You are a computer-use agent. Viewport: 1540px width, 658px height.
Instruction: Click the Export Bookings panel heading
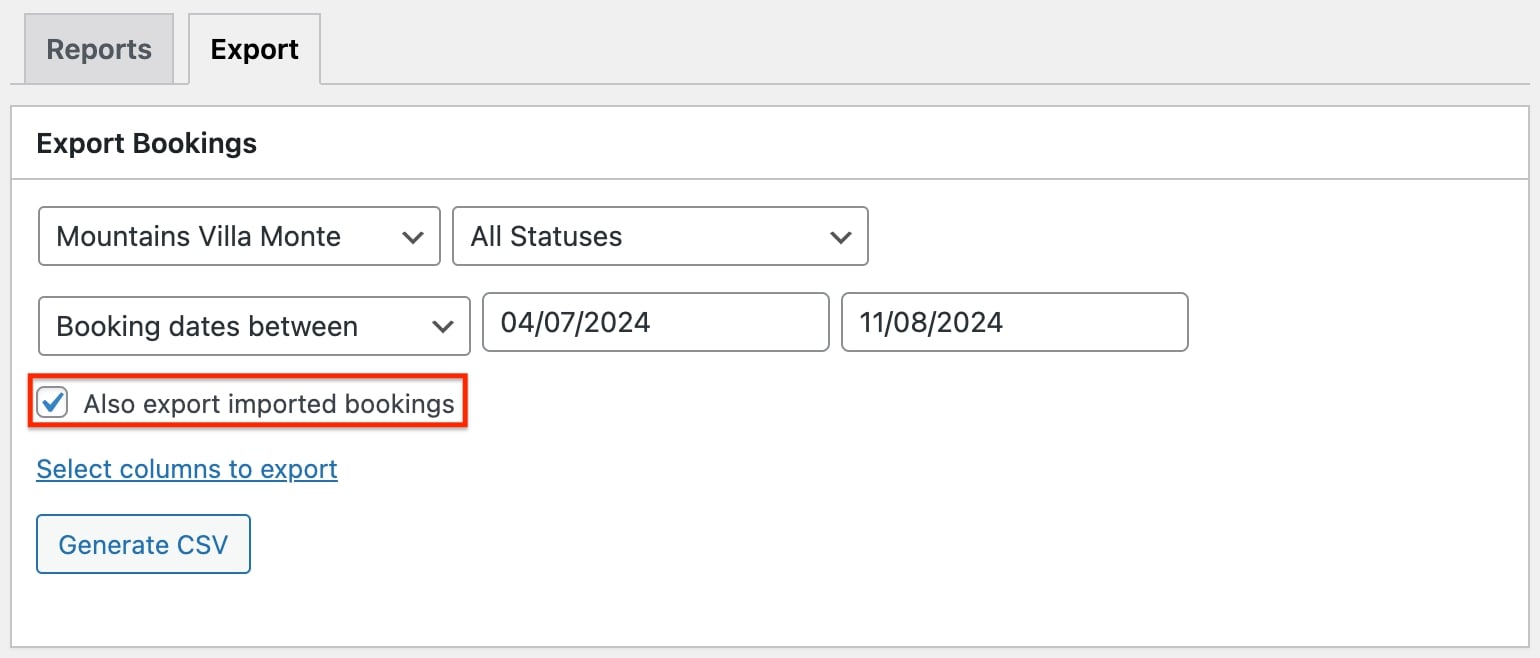[x=146, y=143]
